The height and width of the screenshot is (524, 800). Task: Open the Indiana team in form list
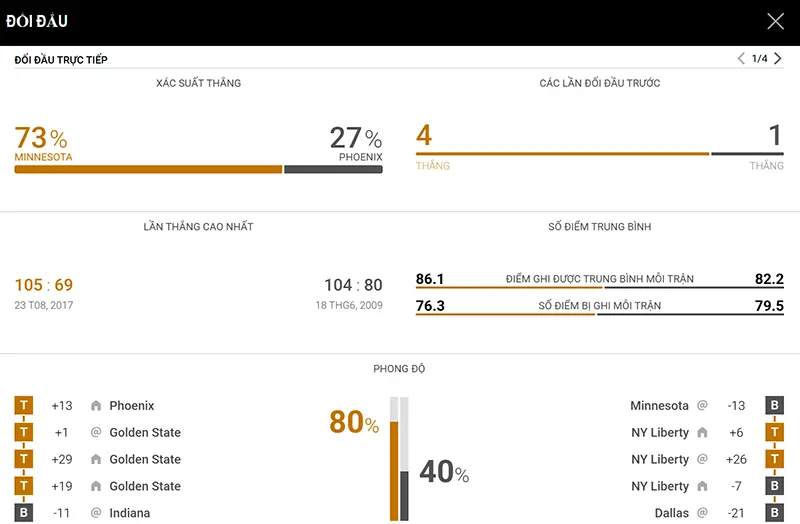[x=130, y=513]
